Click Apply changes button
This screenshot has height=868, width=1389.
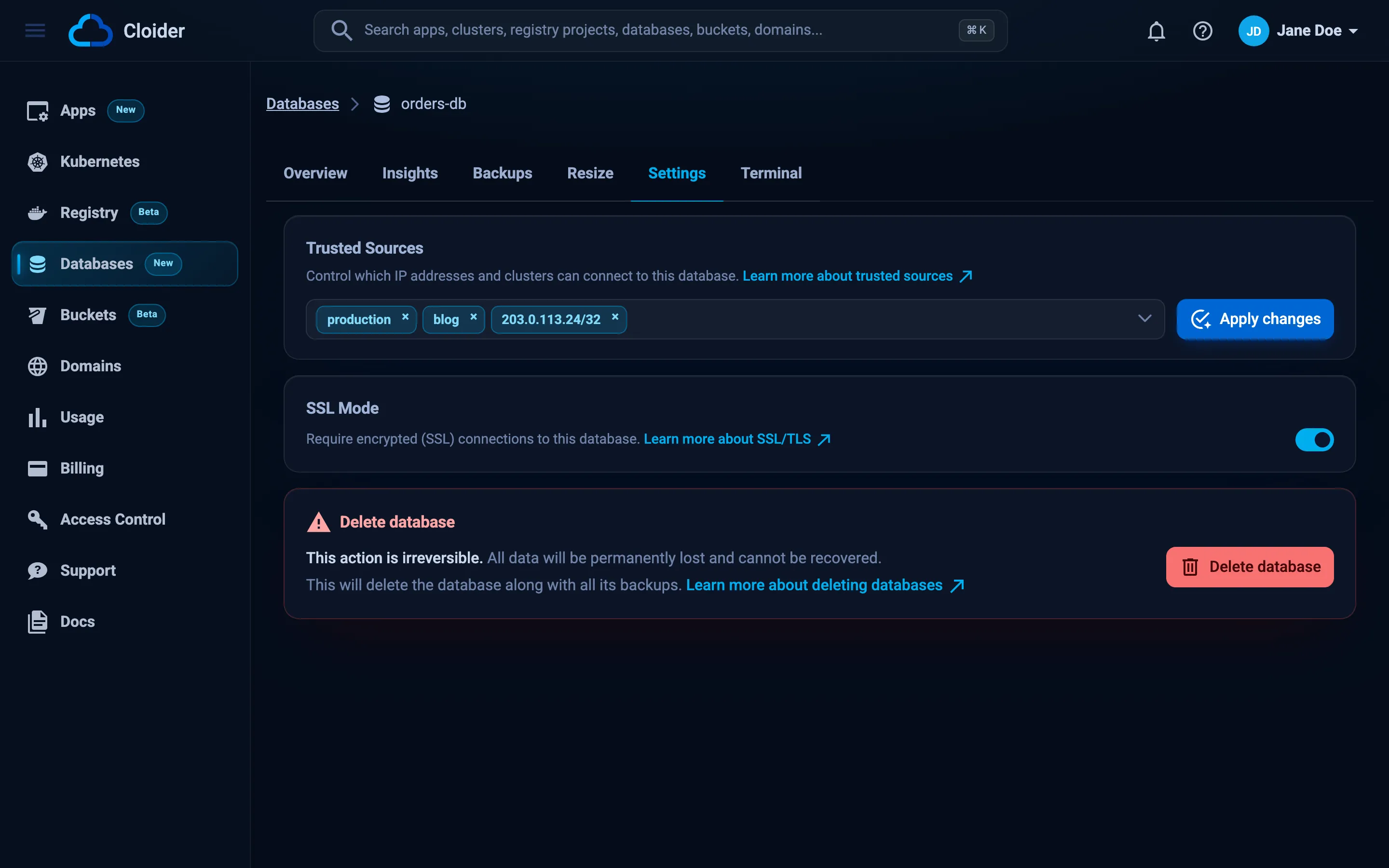pos(1255,319)
